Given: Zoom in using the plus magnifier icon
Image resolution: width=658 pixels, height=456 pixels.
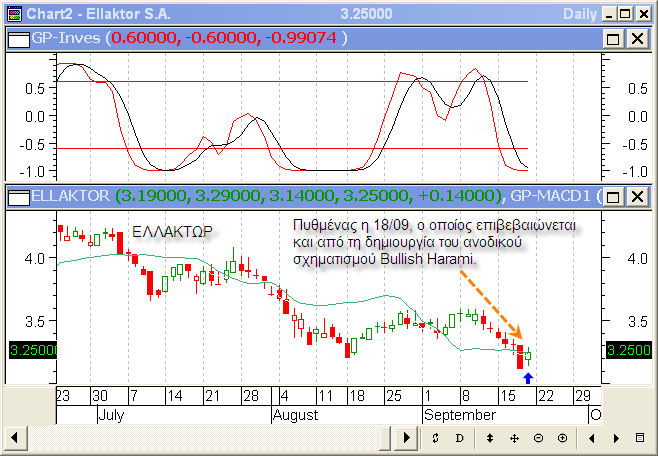Looking at the screenshot, I should tap(562, 438).
